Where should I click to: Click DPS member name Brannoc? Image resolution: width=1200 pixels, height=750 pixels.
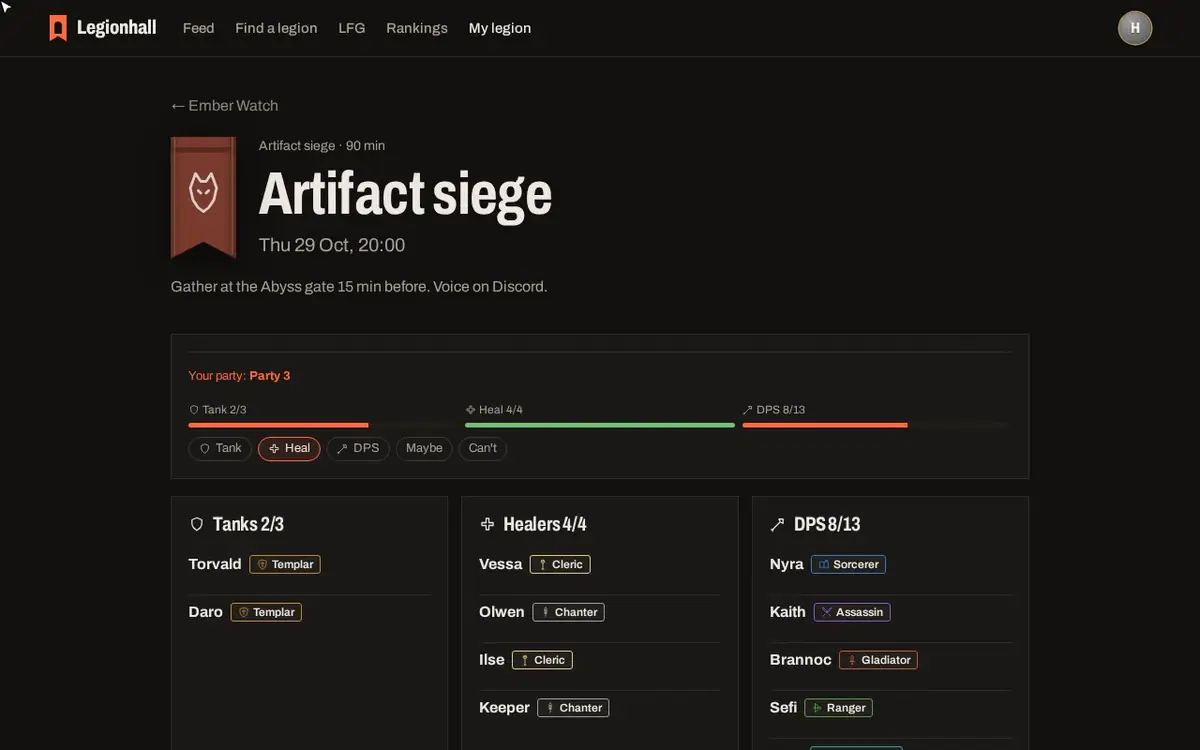801,660
